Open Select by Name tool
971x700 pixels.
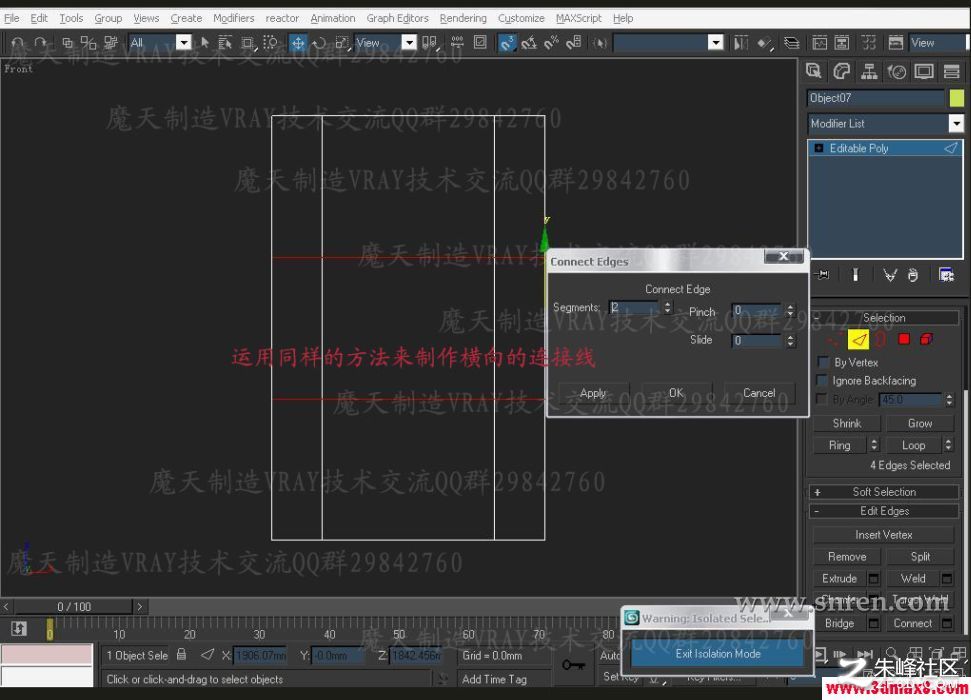[225, 43]
